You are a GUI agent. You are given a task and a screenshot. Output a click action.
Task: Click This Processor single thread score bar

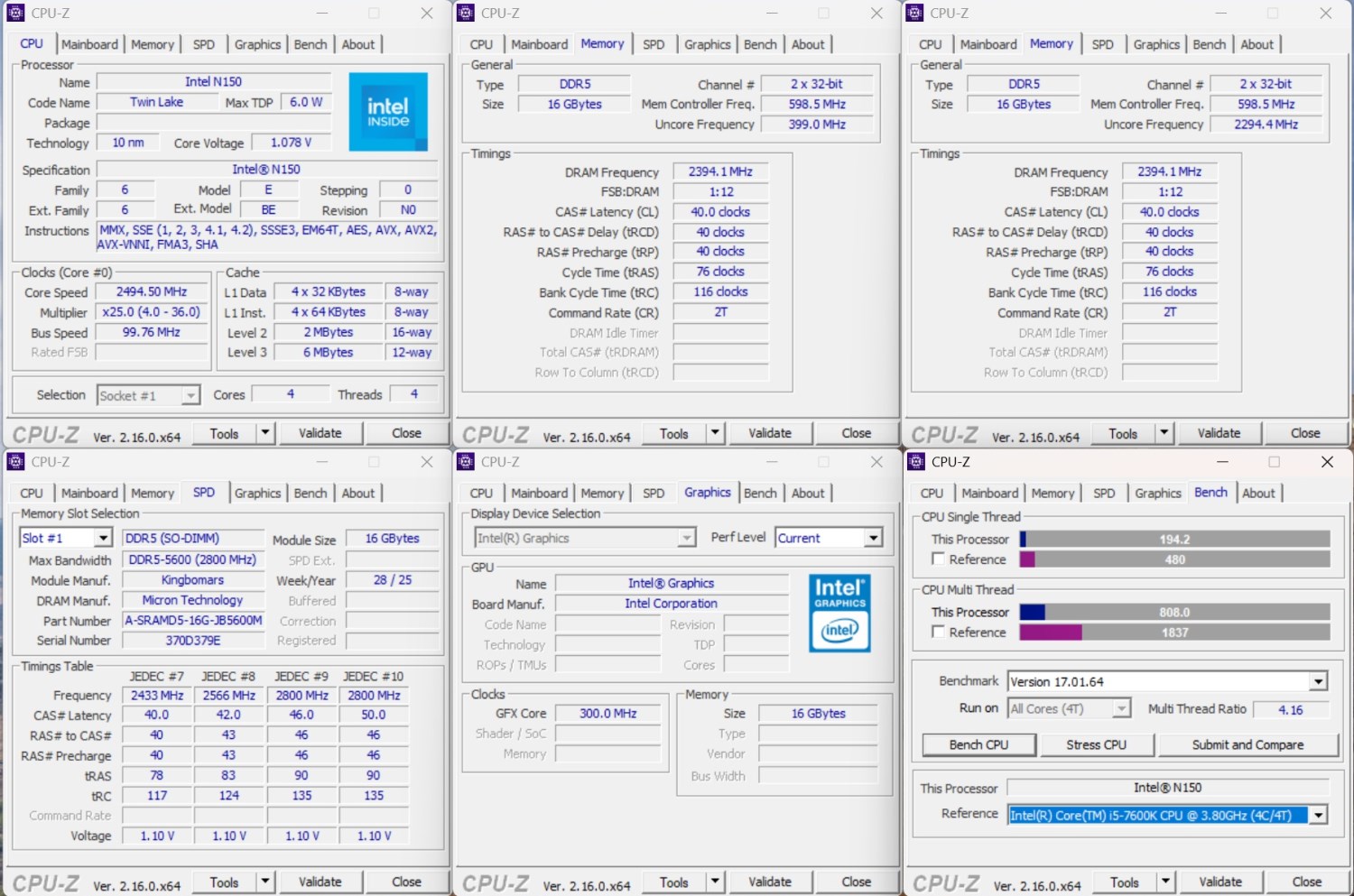point(1174,540)
